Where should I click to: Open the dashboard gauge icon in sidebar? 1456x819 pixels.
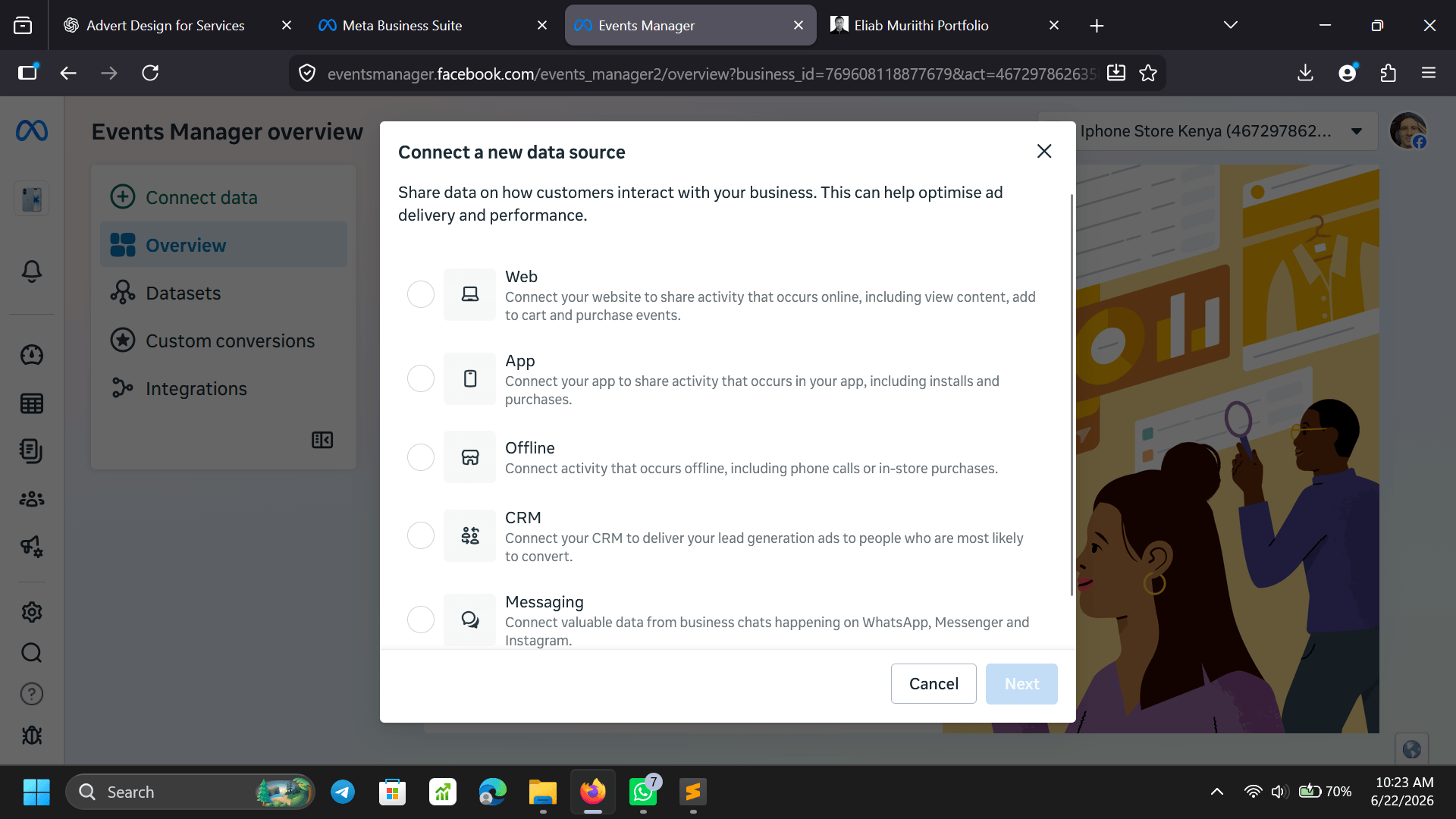tap(32, 355)
